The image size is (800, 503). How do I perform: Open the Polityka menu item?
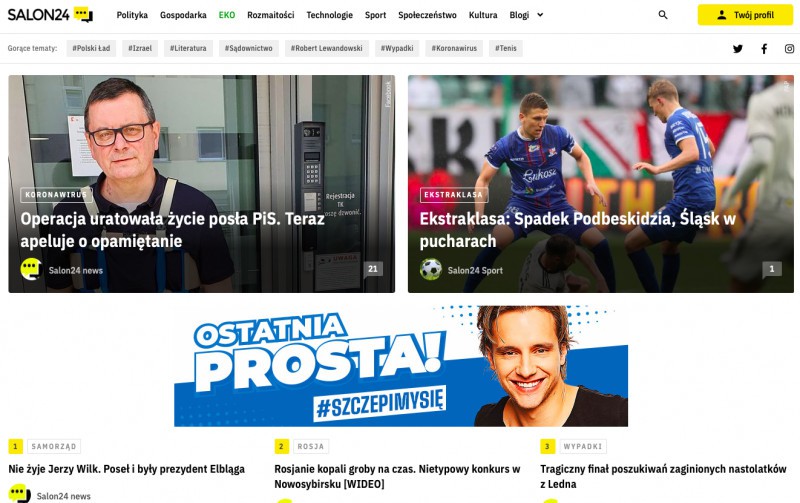pos(132,15)
